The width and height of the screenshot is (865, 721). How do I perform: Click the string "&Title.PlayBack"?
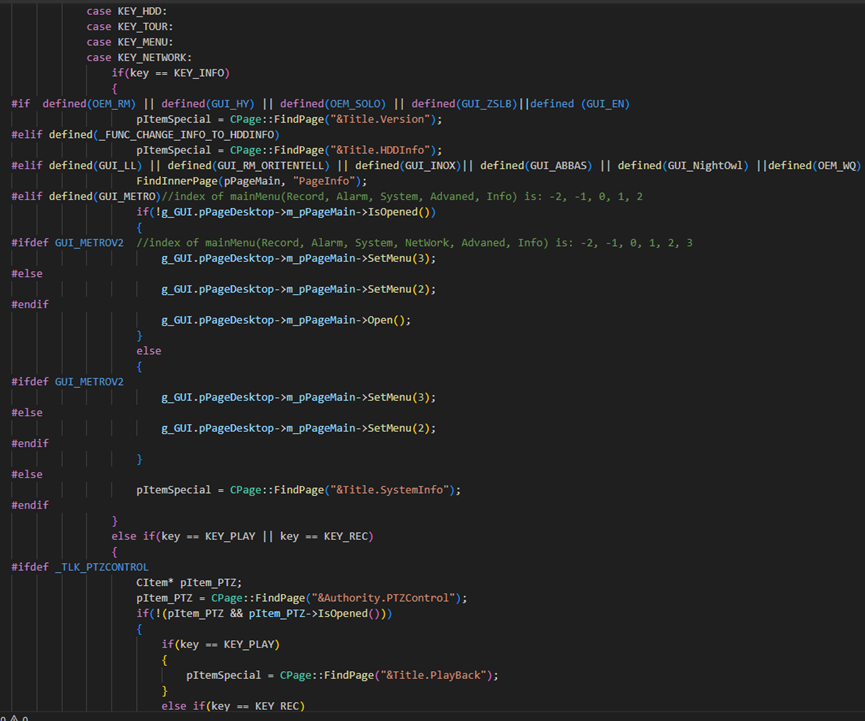[x=433, y=675]
